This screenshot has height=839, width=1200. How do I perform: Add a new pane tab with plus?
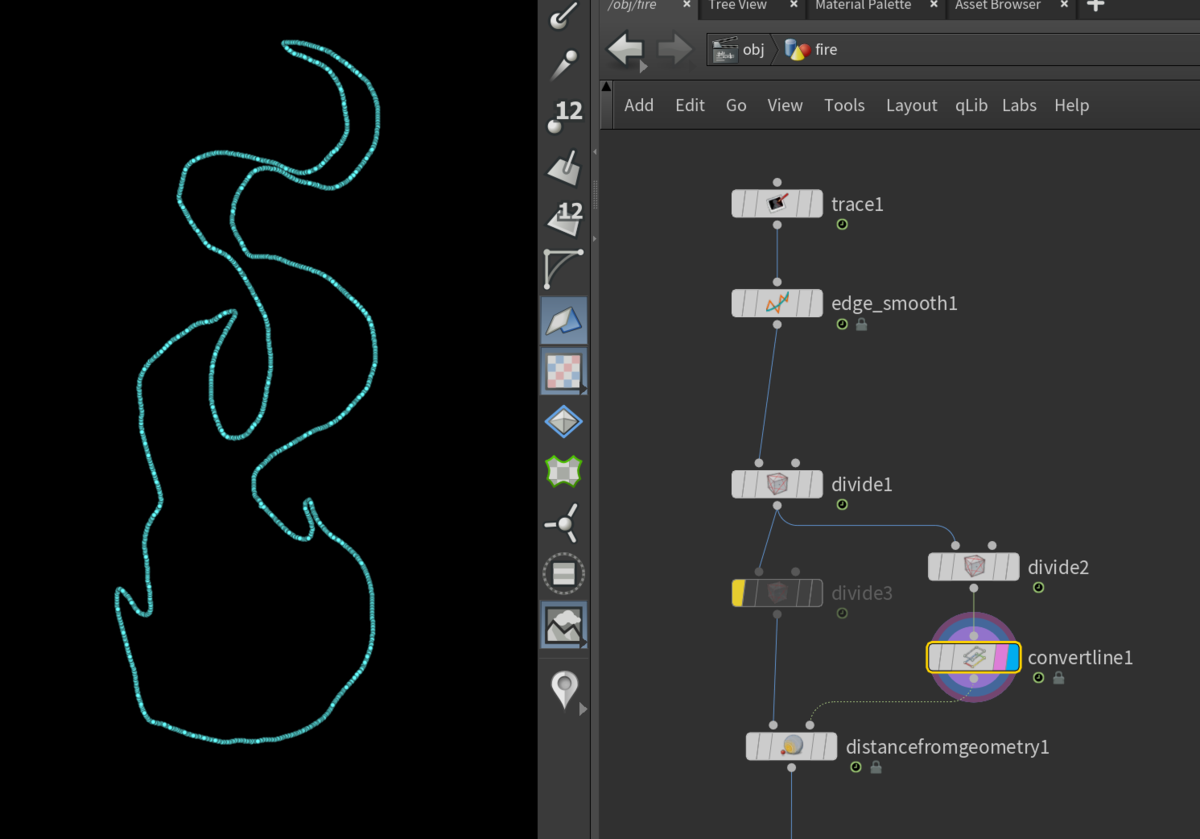point(1095,5)
